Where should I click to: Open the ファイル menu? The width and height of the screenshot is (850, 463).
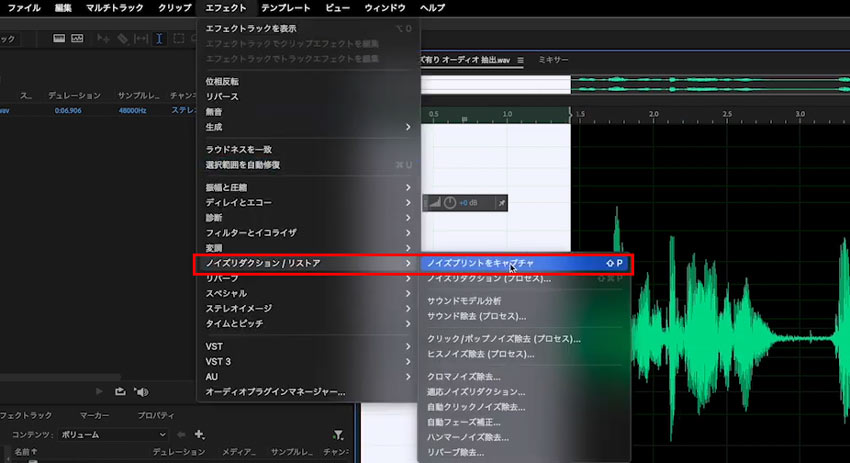click(24, 8)
